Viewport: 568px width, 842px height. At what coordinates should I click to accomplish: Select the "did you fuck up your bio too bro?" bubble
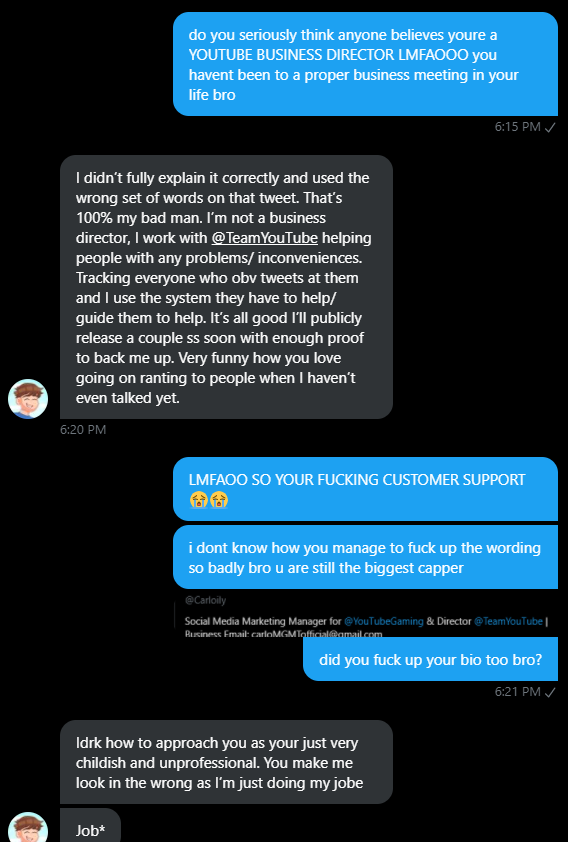(431, 660)
